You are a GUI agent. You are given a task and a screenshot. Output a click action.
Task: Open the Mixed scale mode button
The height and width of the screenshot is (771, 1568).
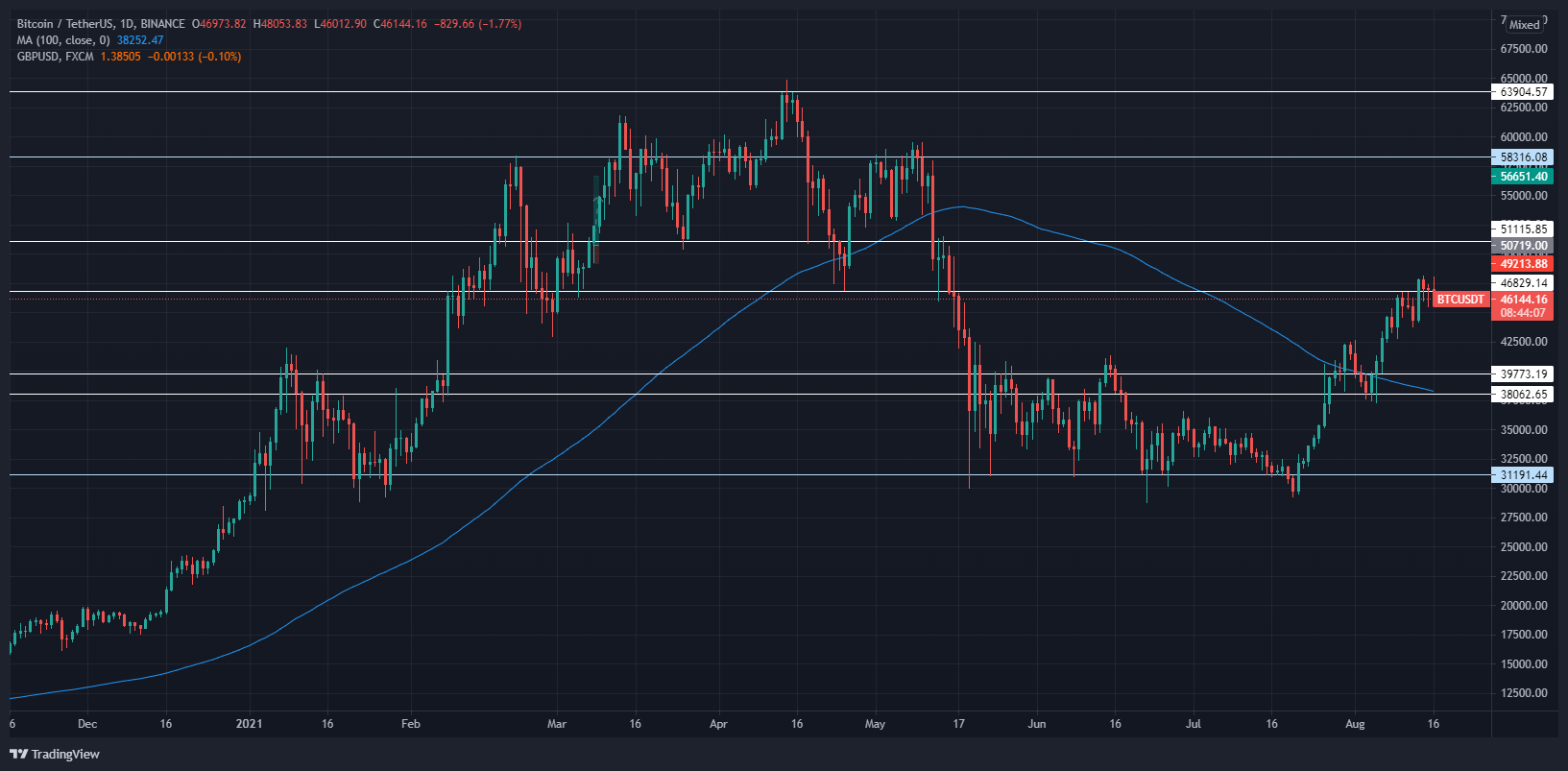1524,25
